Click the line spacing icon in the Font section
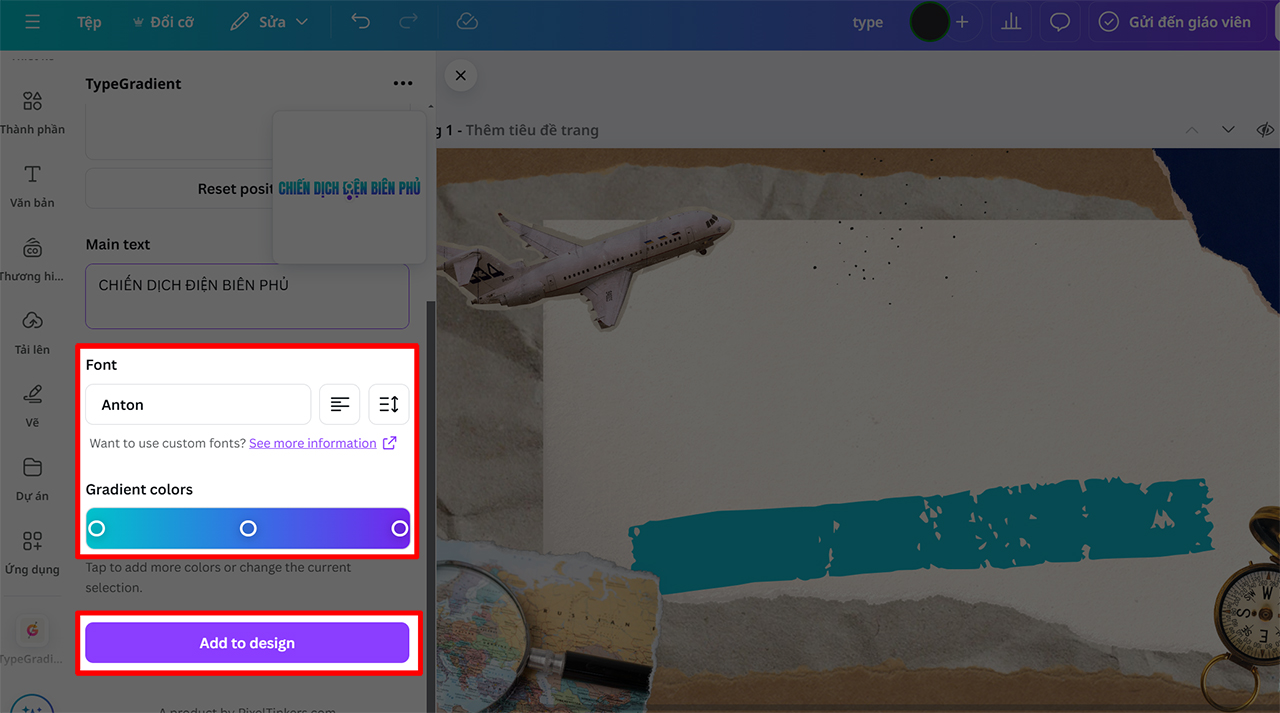This screenshot has width=1280, height=713. pyautogui.click(x=388, y=404)
